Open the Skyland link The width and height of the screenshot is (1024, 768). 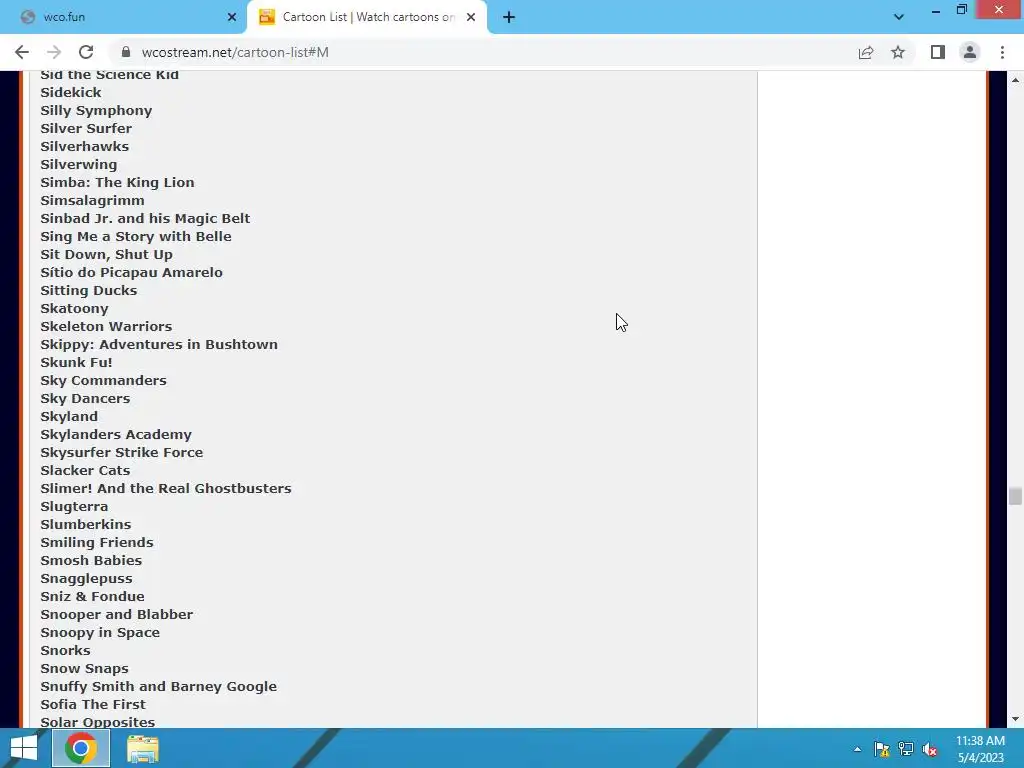click(x=69, y=417)
